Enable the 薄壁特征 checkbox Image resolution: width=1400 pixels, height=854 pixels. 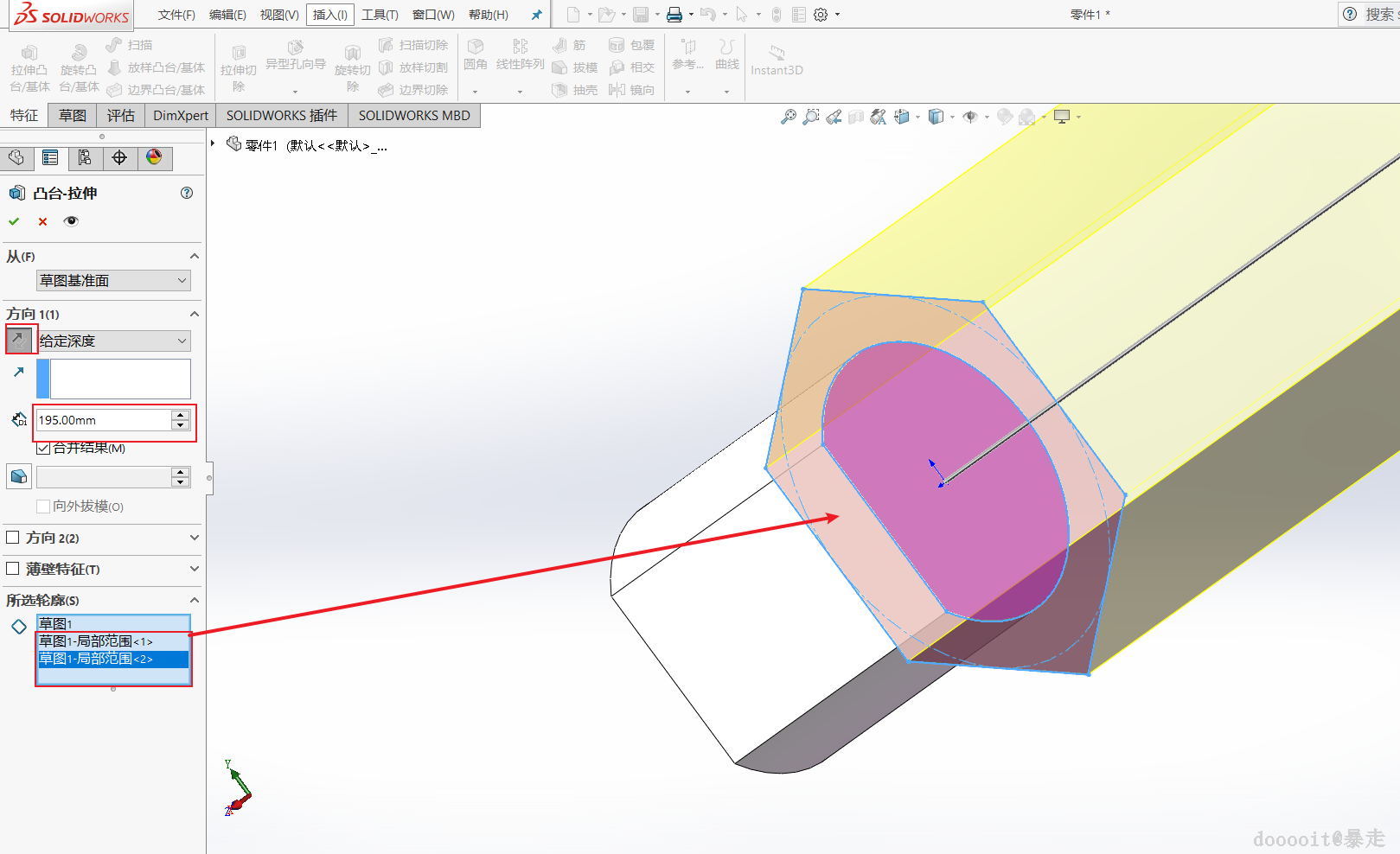[13, 569]
